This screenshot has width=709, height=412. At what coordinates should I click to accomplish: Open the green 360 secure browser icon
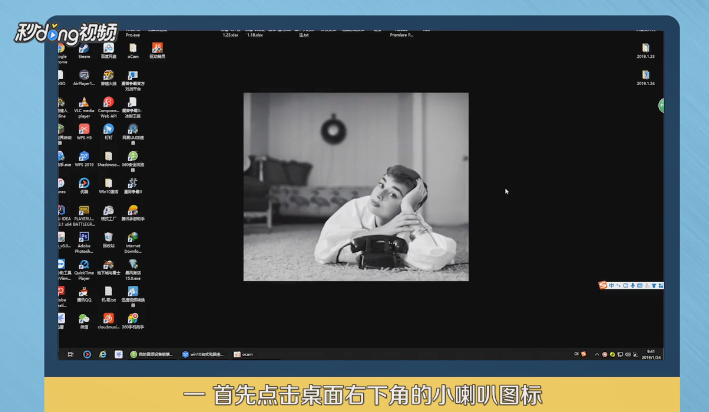(x=132, y=161)
